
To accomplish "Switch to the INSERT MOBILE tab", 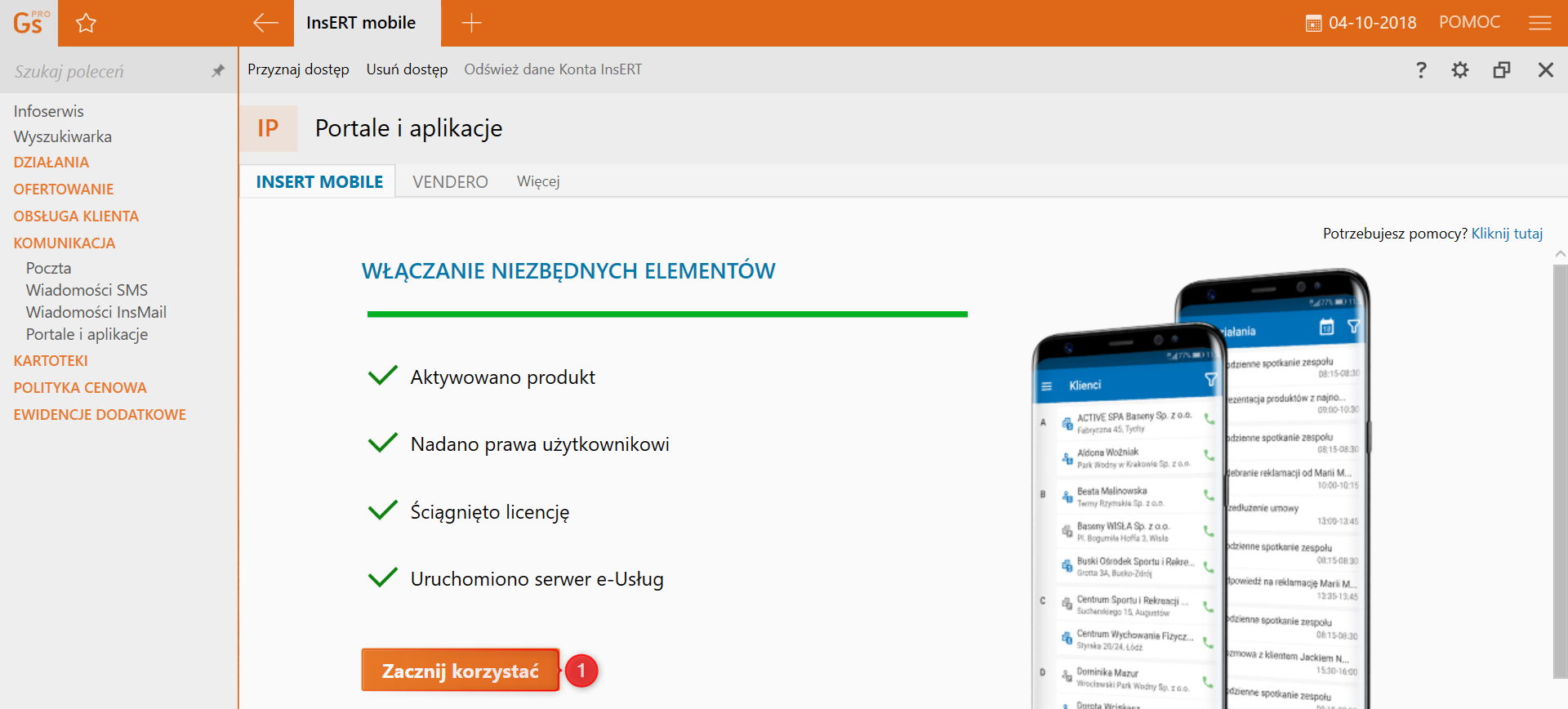I will (x=319, y=181).
